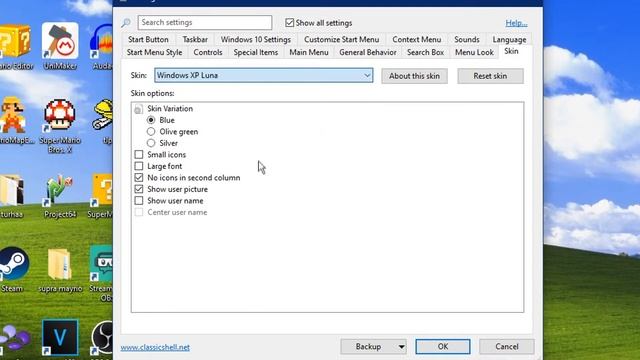Click the magnifier search icon in settings
Screen dimensions: 640x360
126,23
